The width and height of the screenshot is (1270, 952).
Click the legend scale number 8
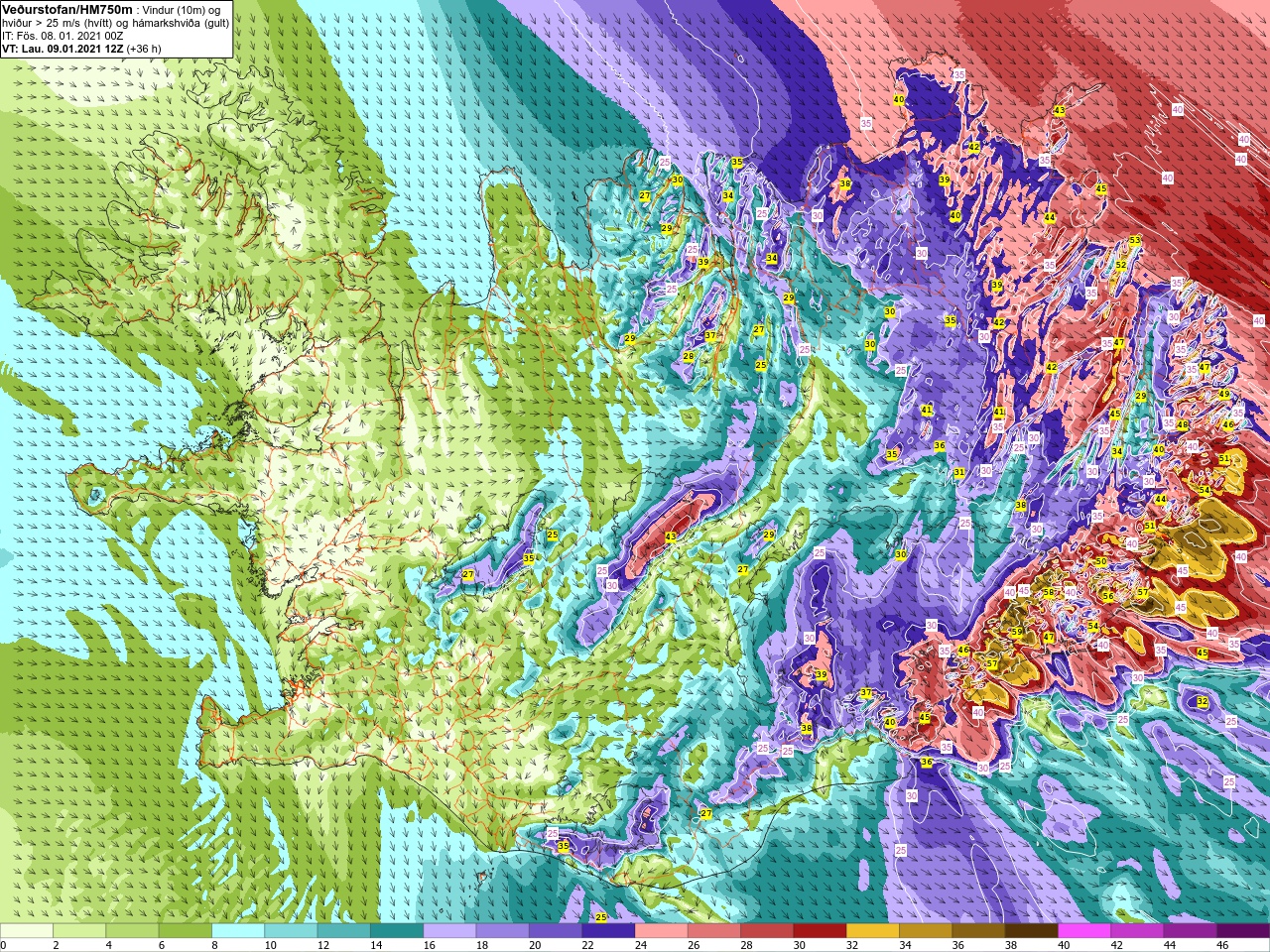[212, 945]
